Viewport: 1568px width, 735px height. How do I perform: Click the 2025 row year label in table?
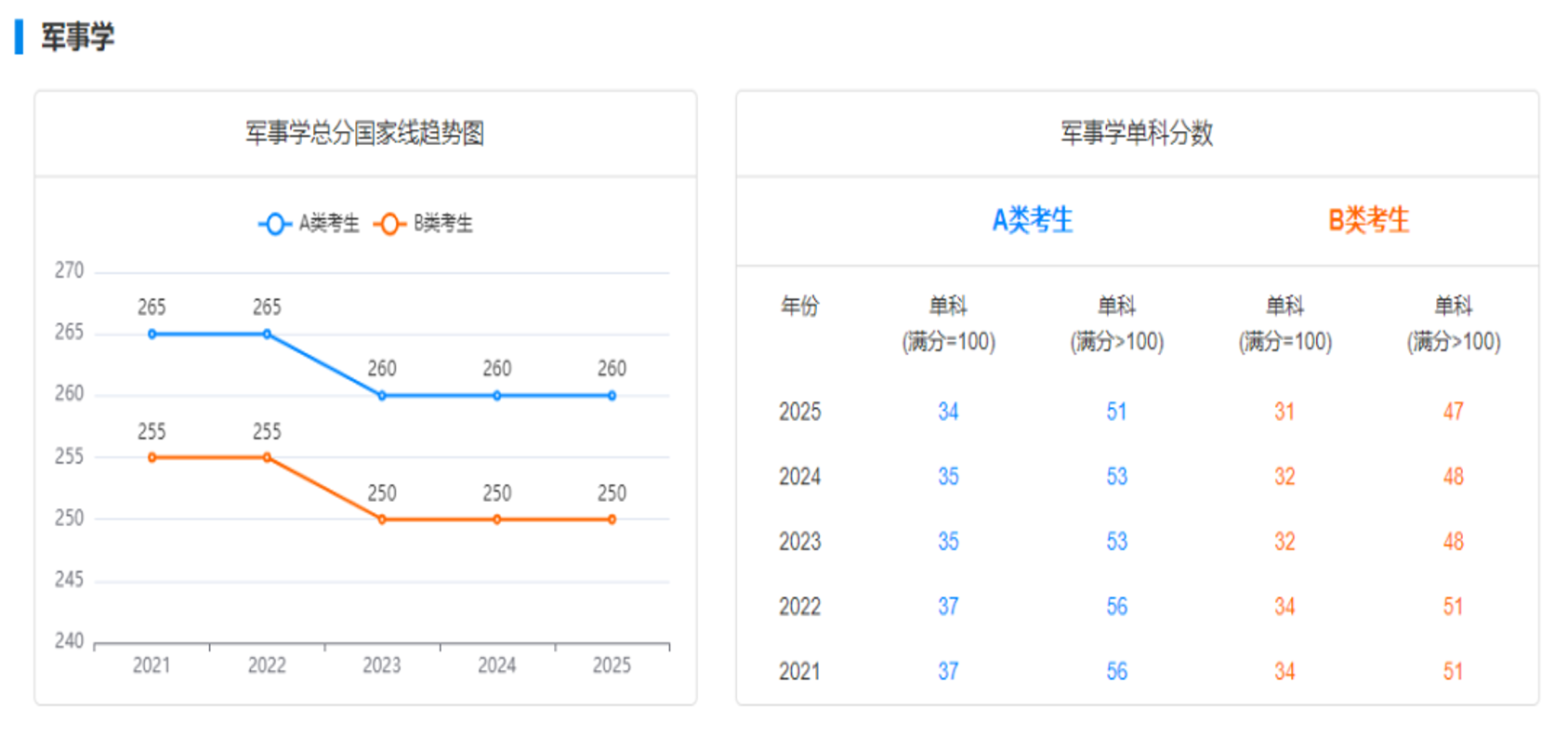click(x=799, y=412)
